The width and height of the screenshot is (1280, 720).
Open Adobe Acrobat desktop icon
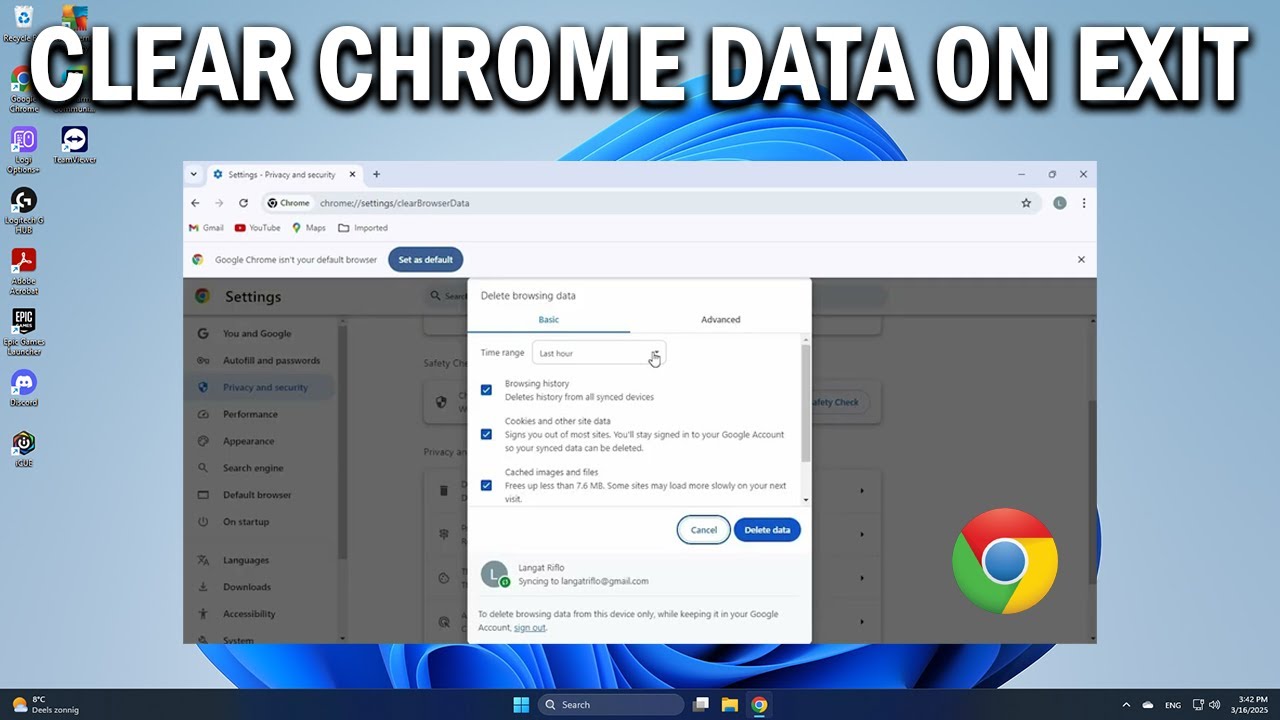[23, 271]
